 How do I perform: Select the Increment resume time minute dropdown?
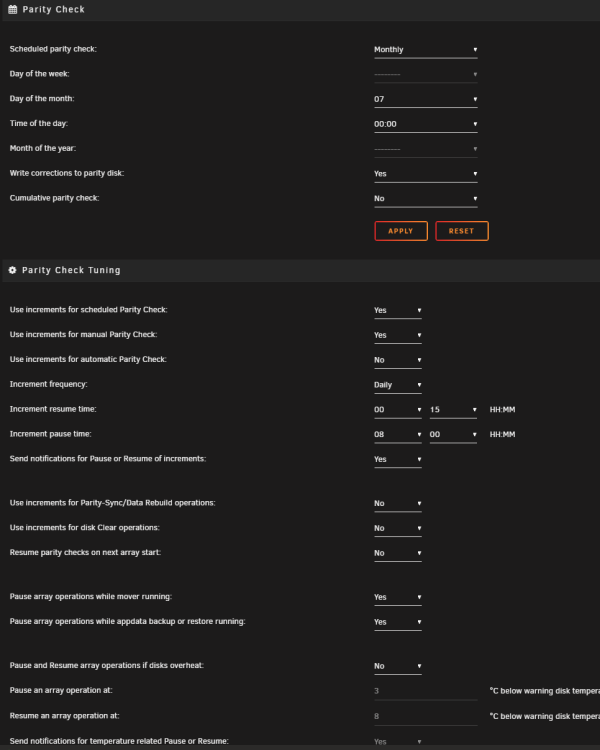pyautogui.click(x=453, y=410)
